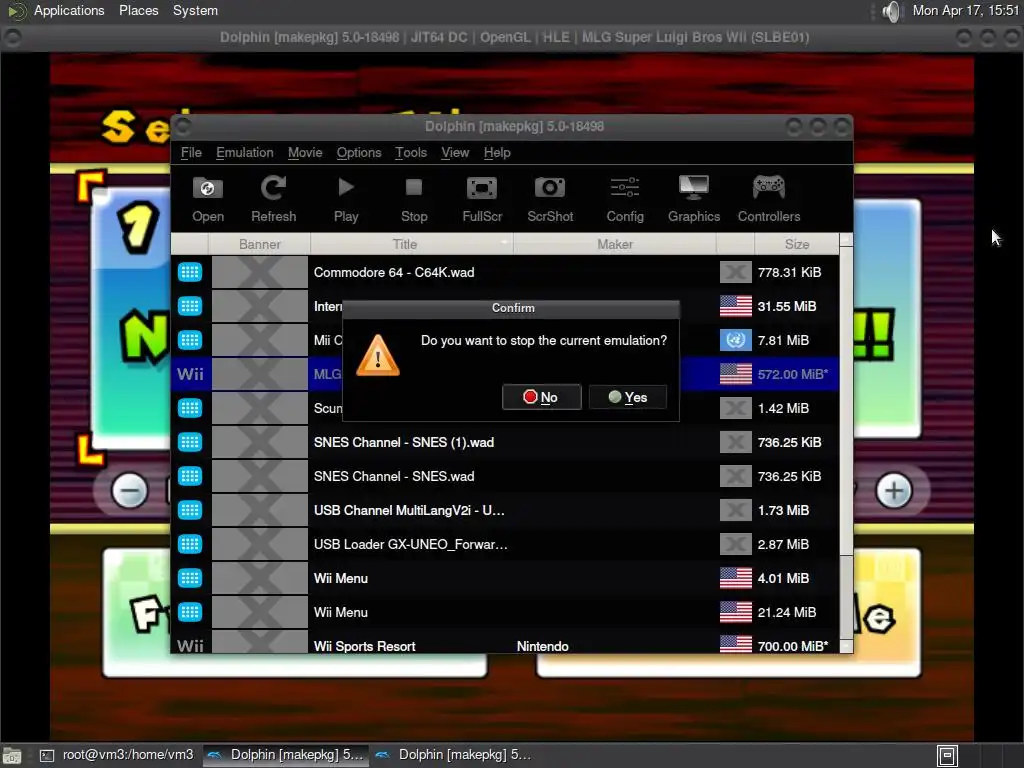Select the 21.24 MiB Wii Menu entry
The height and width of the screenshot is (768, 1024).
(505, 612)
